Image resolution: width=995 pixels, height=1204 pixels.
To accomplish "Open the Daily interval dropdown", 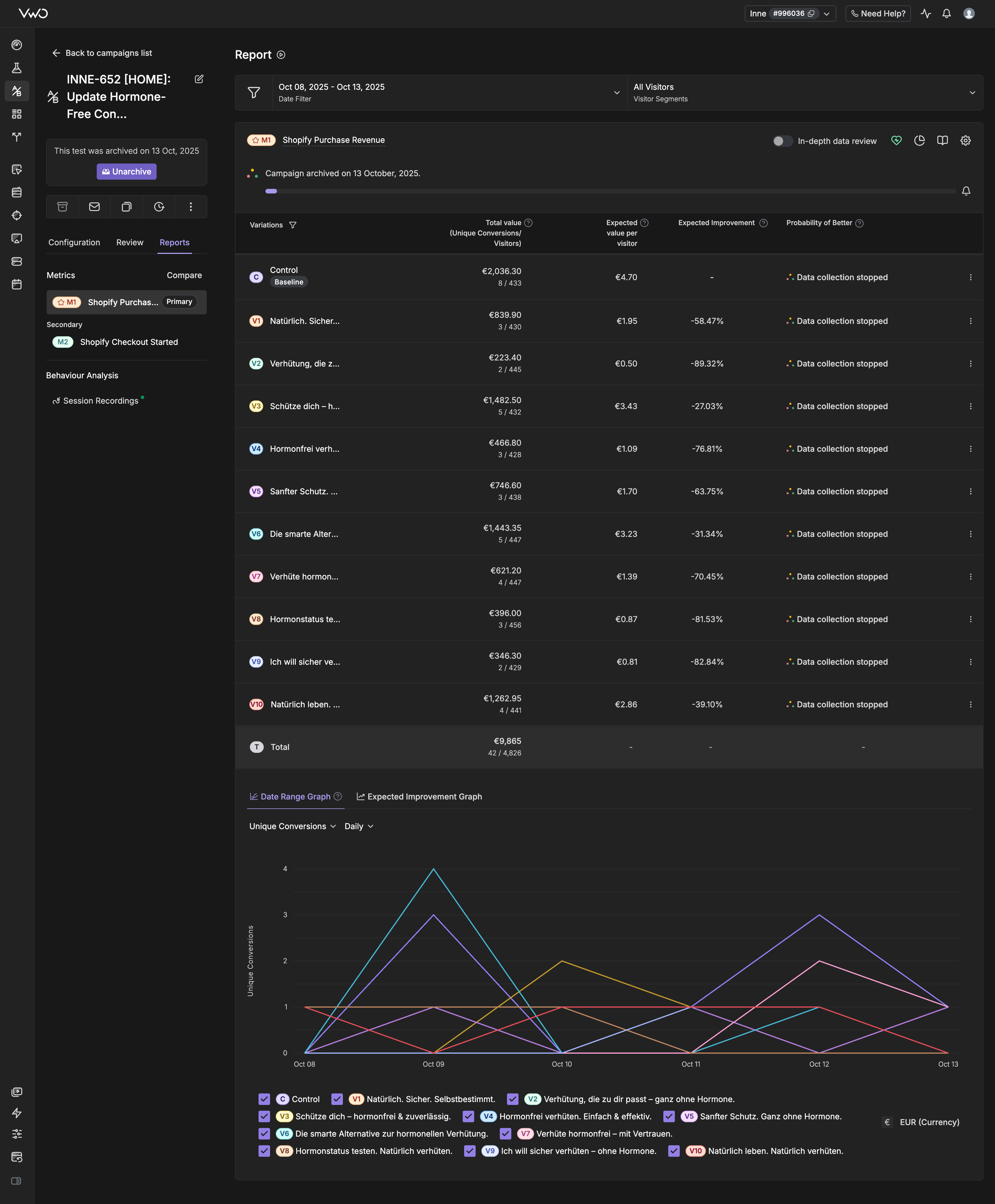I will tap(359, 826).
